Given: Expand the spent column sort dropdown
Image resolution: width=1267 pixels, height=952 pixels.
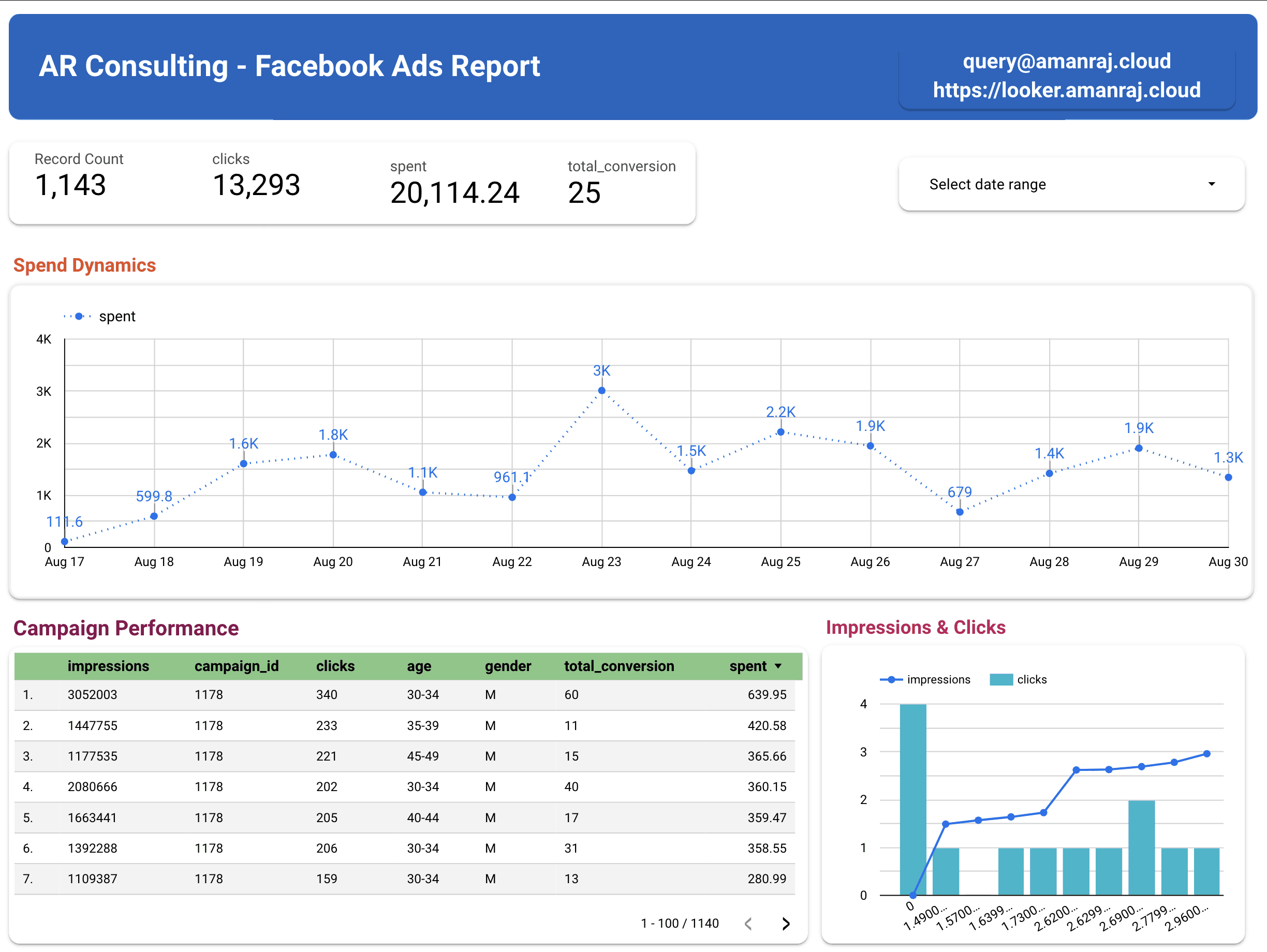Looking at the screenshot, I should (778, 666).
